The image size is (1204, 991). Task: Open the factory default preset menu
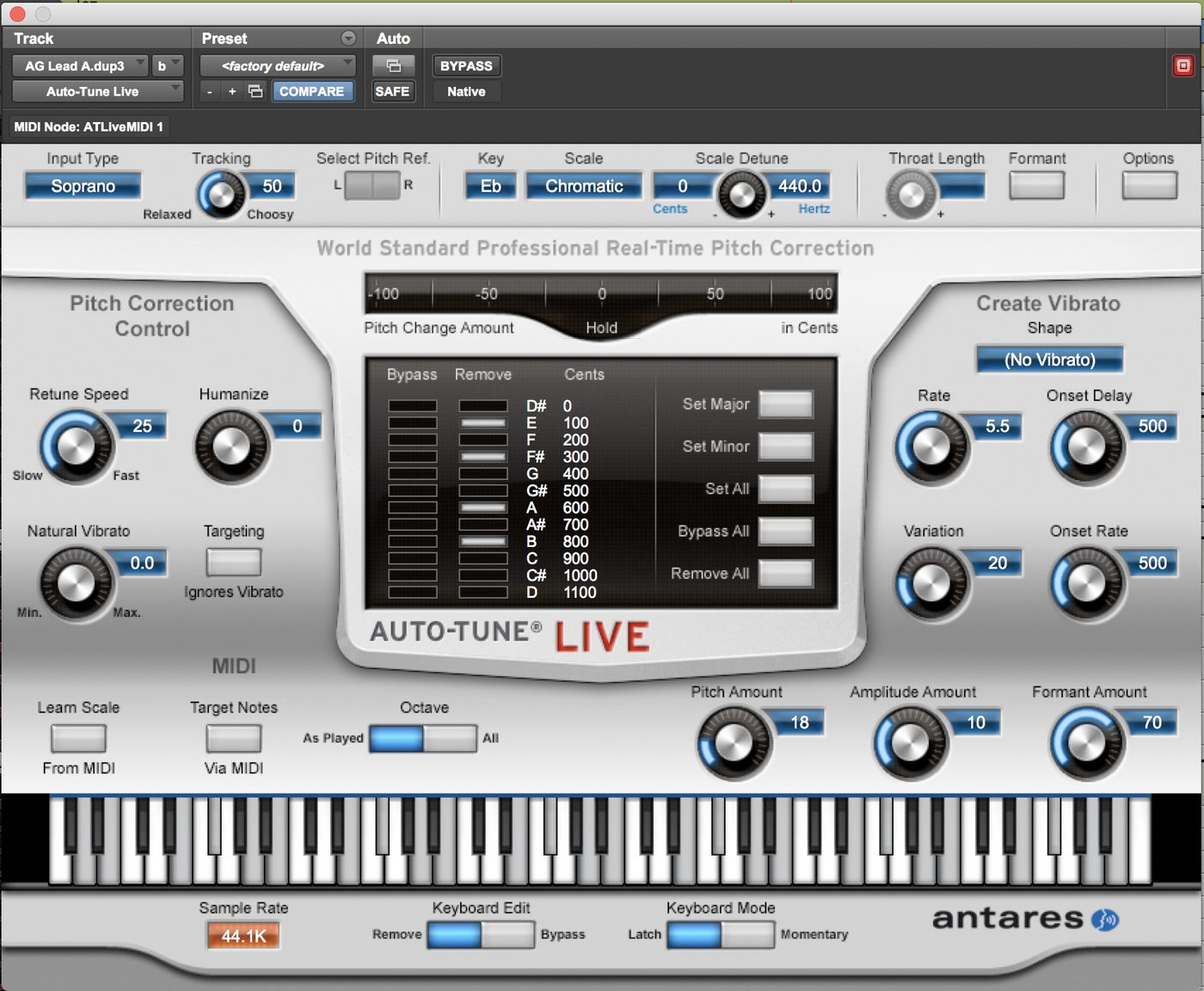click(x=278, y=65)
